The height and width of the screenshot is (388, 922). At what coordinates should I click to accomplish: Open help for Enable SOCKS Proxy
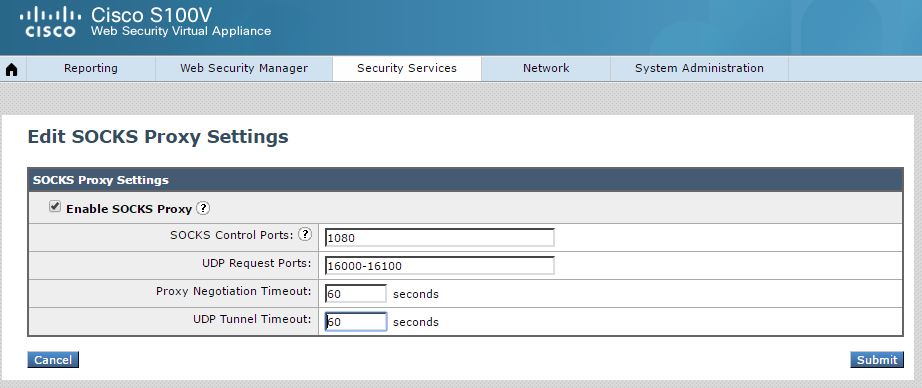tap(203, 208)
